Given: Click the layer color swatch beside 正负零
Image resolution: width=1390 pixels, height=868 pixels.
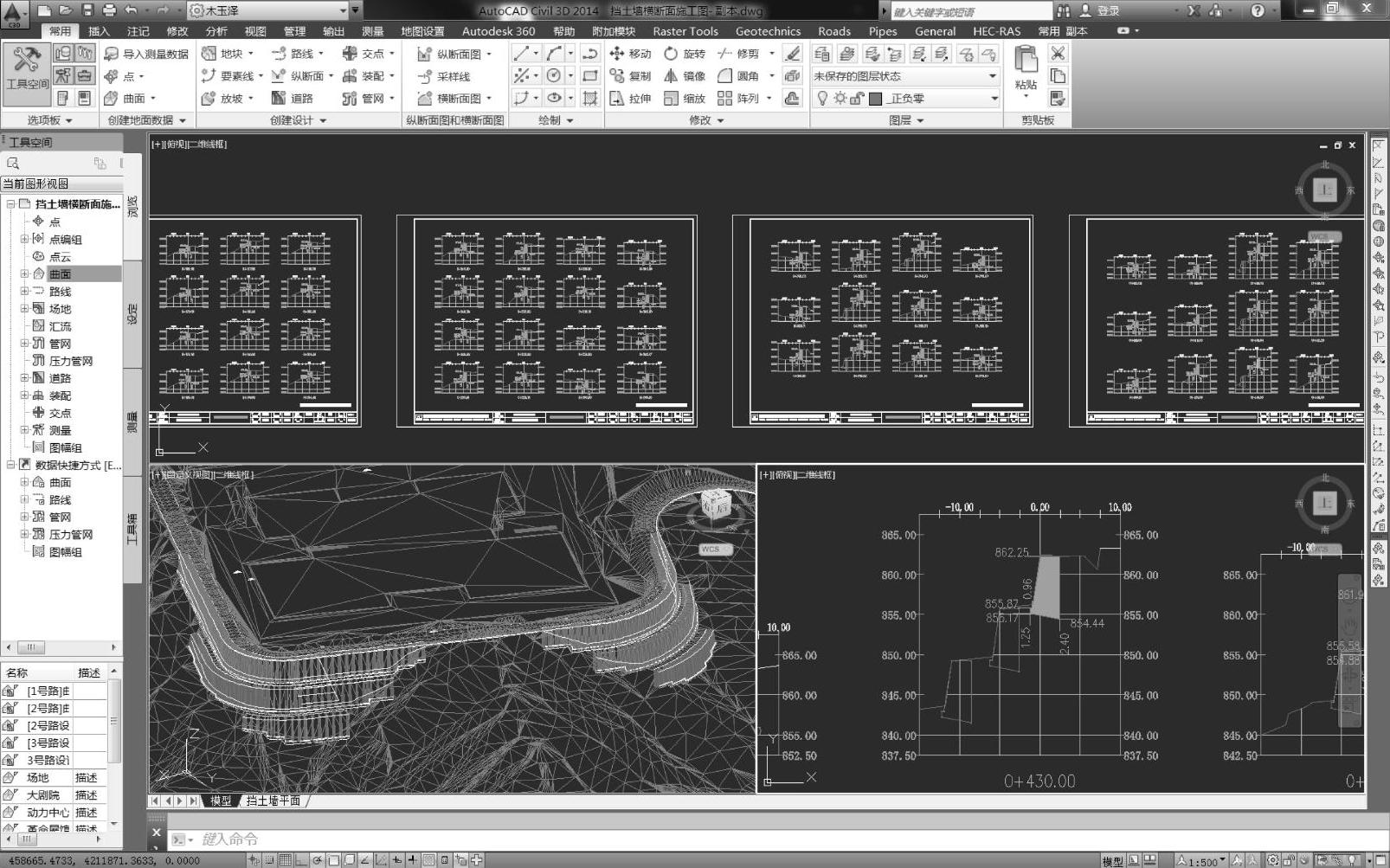Looking at the screenshot, I should pyautogui.click(x=875, y=99).
